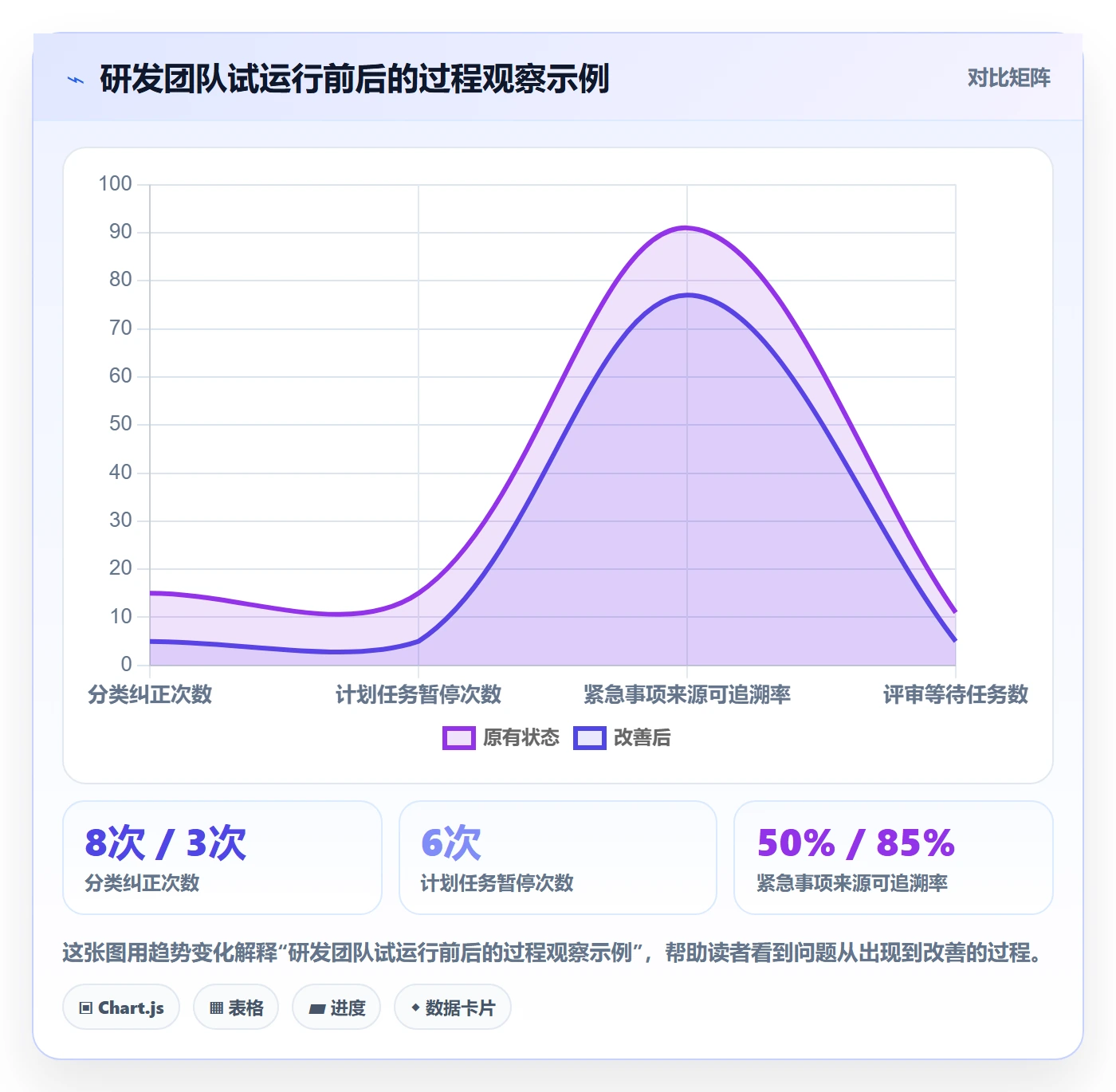The height and width of the screenshot is (1092, 1116).
Task: Click the 紧急事项来源可追溯率 caption in third card
Action: click(x=852, y=883)
